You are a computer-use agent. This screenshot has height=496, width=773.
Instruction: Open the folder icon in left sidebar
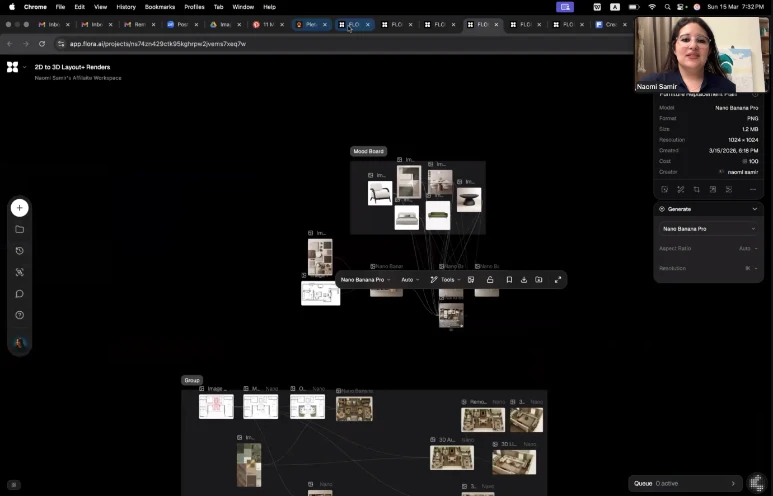(19, 229)
